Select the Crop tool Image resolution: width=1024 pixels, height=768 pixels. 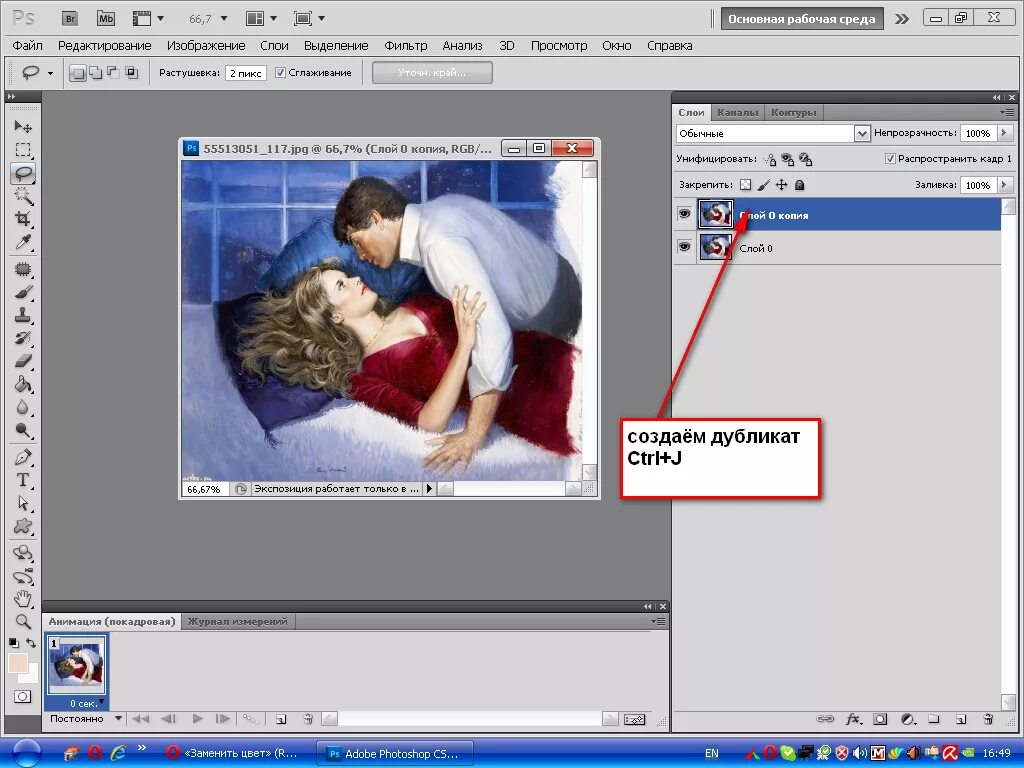click(23, 219)
